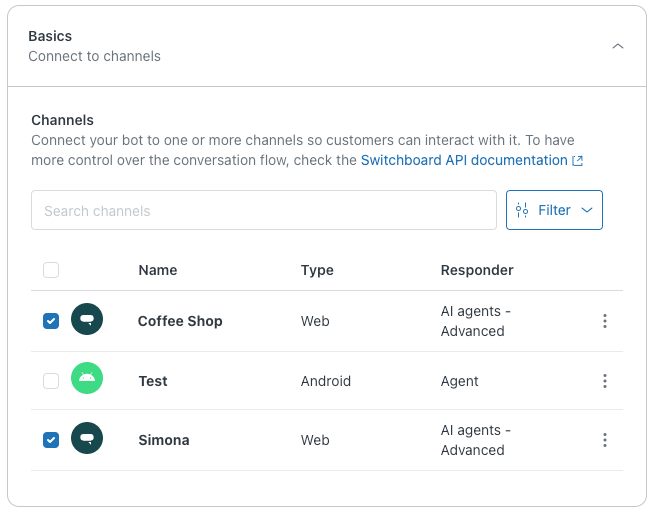Image resolution: width=652 pixels, height=513 pixels.
Task: Open the Filter dropdown arrow
Action: coord(587,210)
